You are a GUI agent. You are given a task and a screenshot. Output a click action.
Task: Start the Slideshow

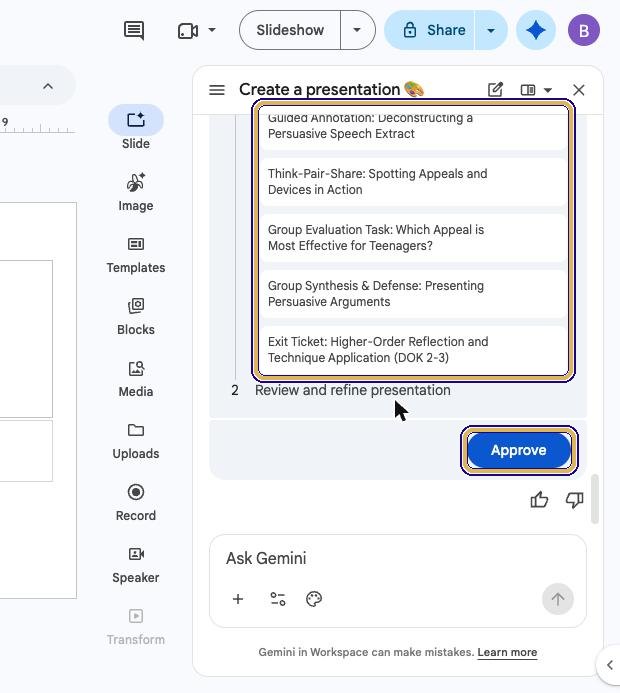(x=290, y=30)
